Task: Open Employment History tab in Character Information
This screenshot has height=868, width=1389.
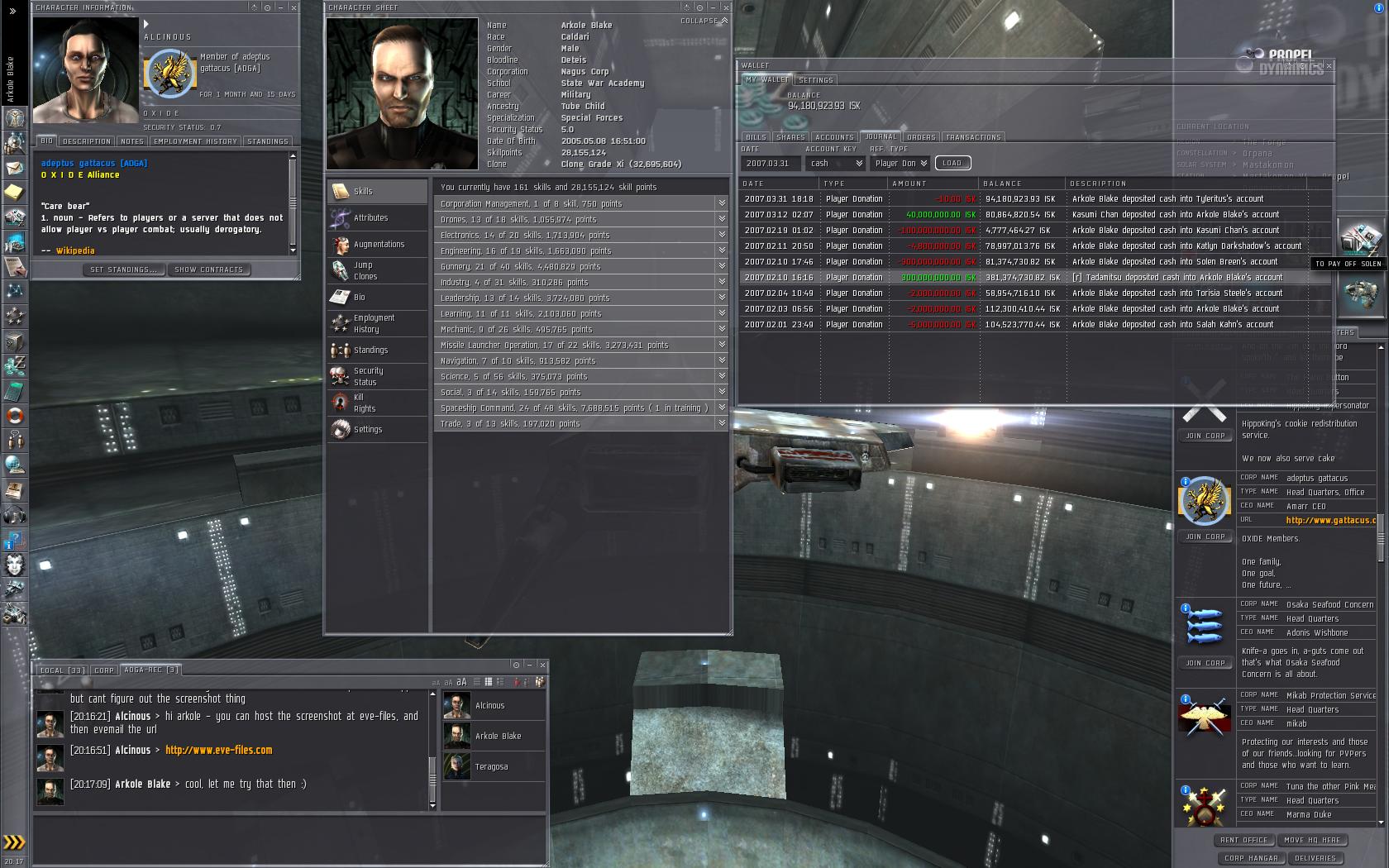Action: 195,141
